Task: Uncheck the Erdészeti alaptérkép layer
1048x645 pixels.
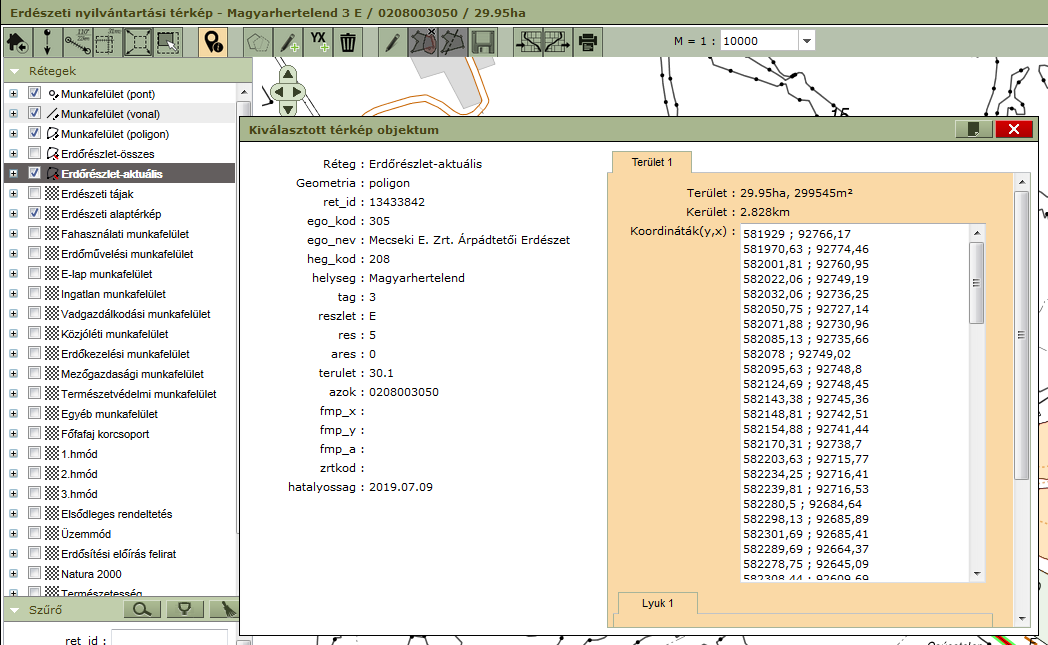Action: [35, 213]
